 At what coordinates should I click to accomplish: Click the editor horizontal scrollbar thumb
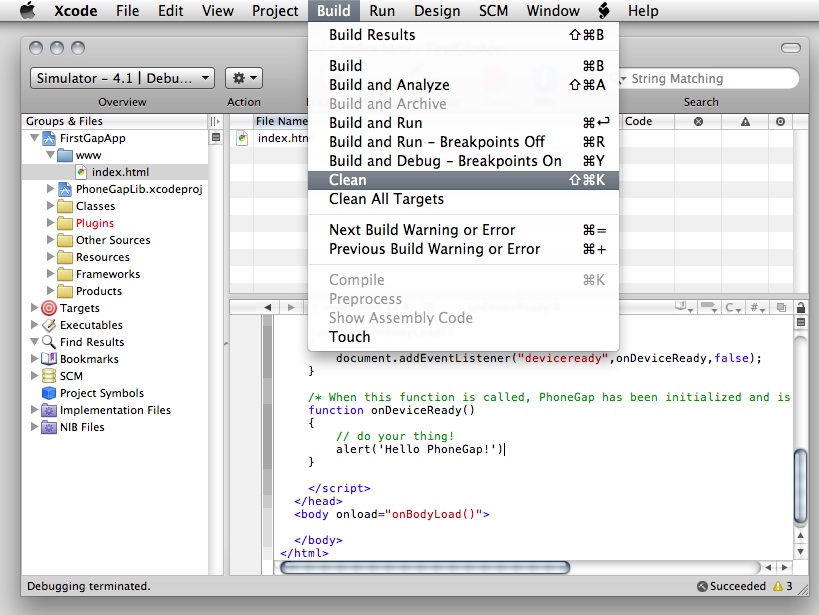(x=425, y=567)
